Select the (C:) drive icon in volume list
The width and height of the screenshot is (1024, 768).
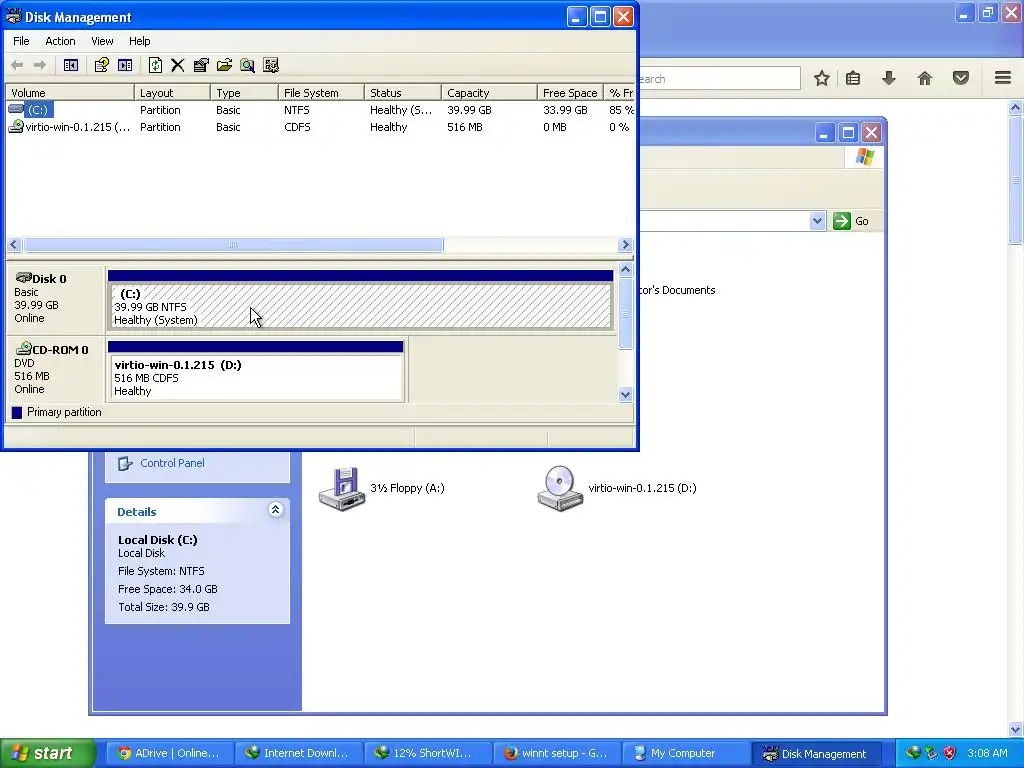[x=16, y=110]
